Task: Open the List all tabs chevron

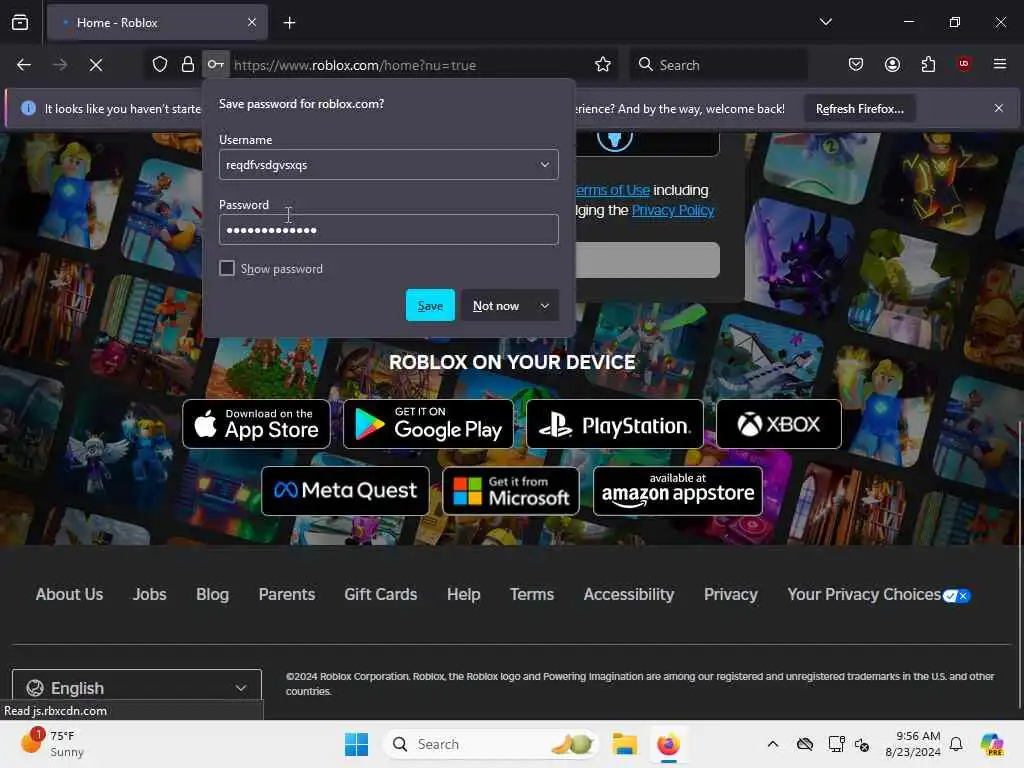Action: coord(825,22)
